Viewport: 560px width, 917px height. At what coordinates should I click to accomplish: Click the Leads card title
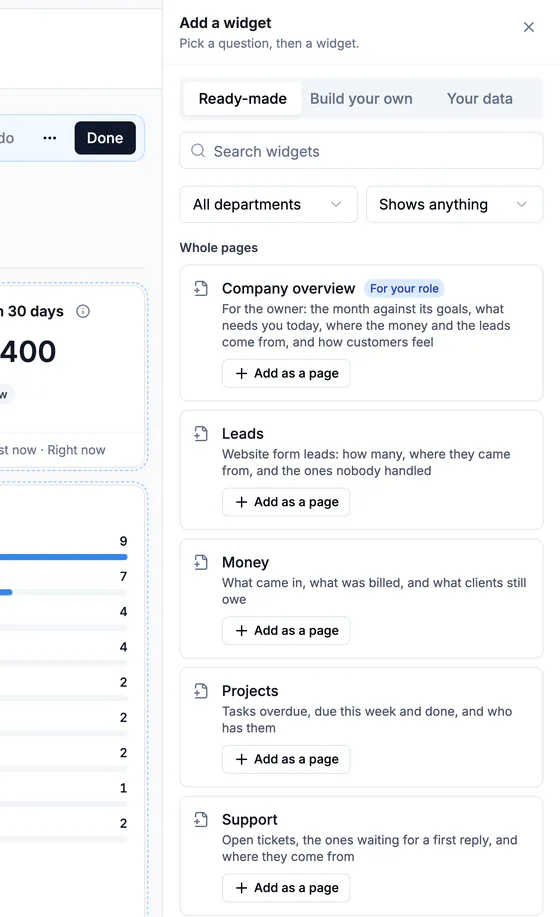point(243,433)
